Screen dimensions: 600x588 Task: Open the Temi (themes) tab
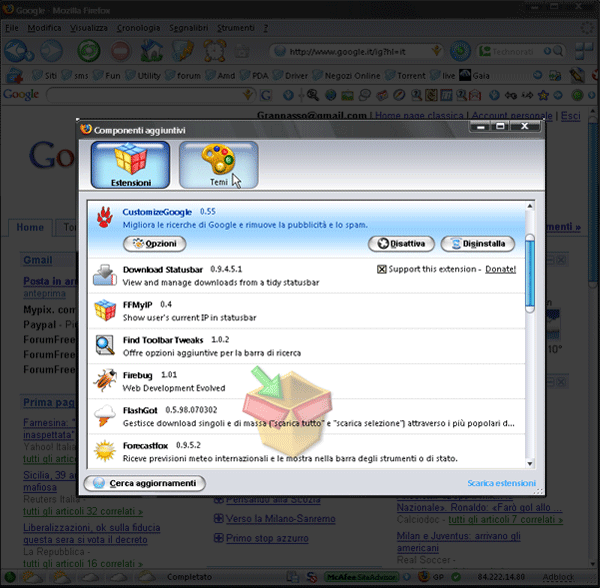coord(218,165)
